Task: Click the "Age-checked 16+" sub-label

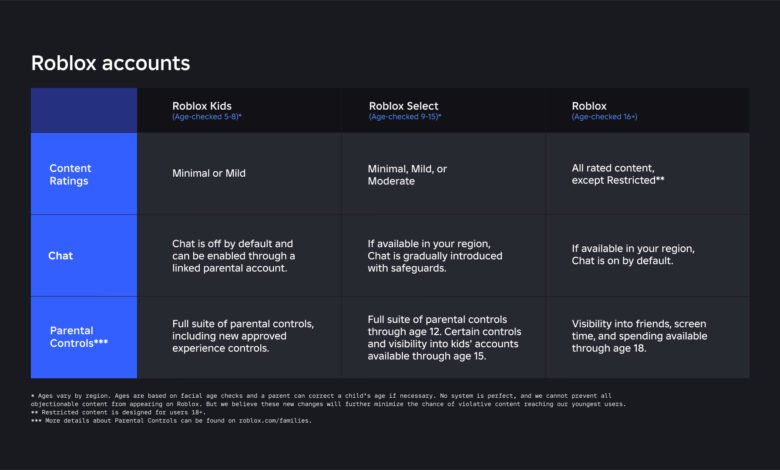Action: [604, 117]
